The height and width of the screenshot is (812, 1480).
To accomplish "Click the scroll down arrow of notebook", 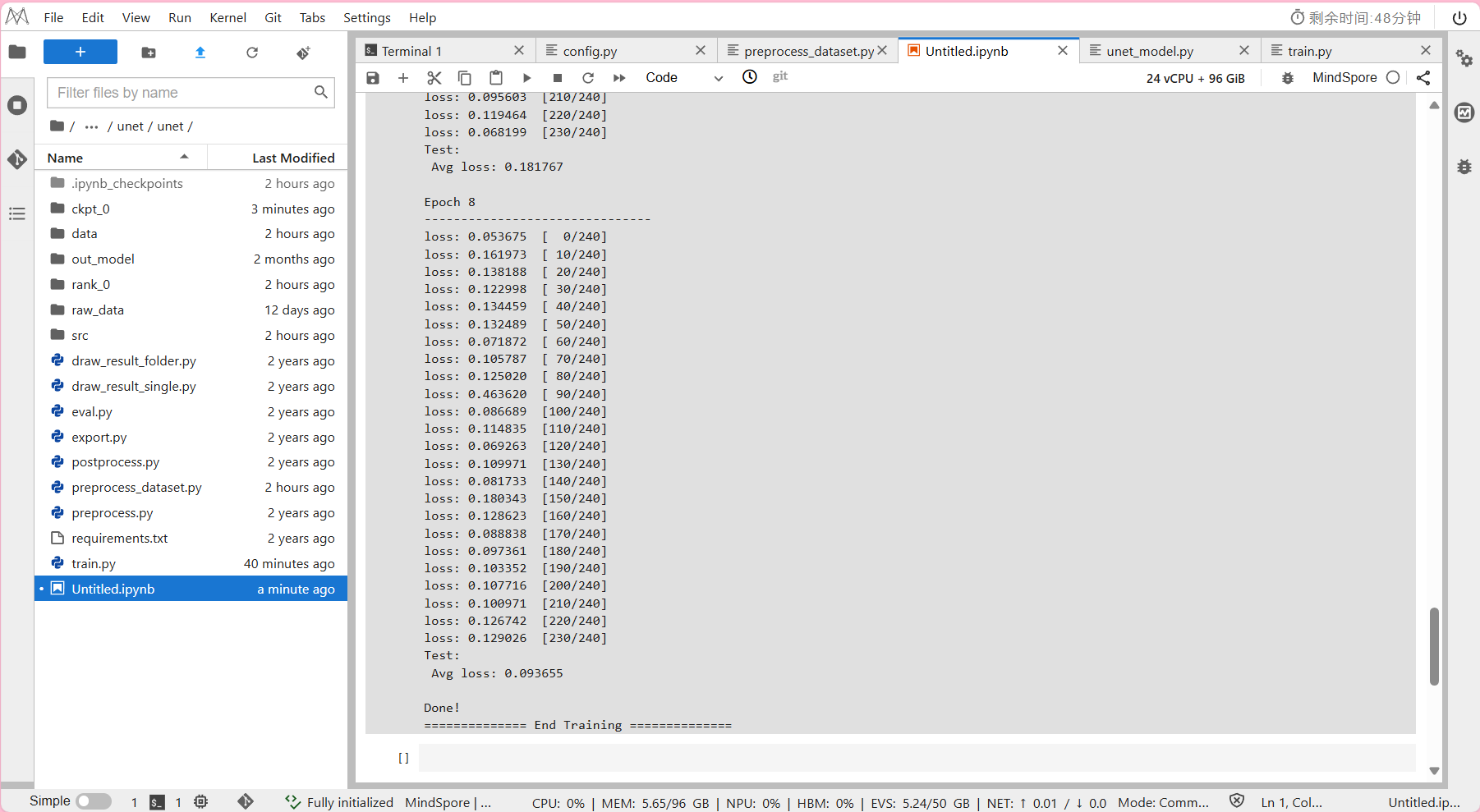I will pos(1434,770).
